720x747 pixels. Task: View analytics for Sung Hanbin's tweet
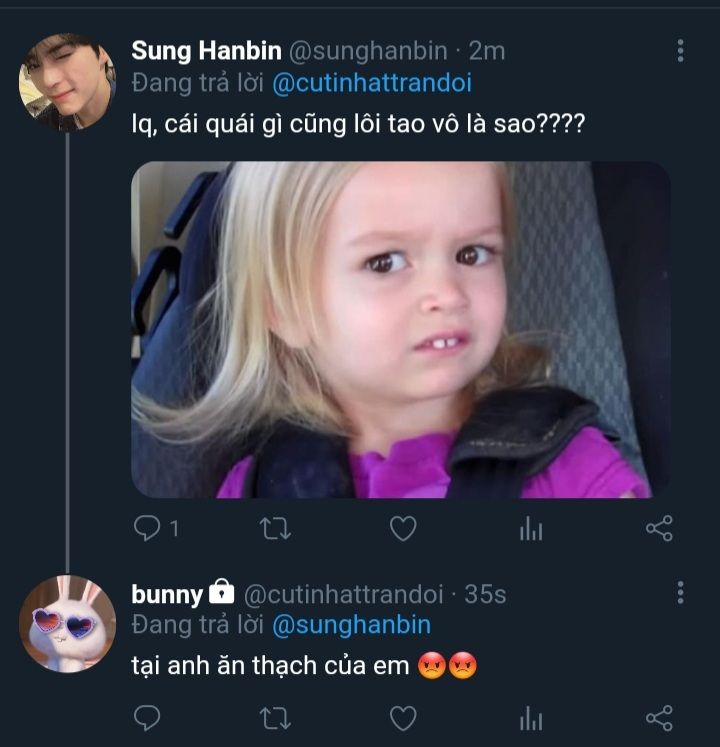[531, 529]
